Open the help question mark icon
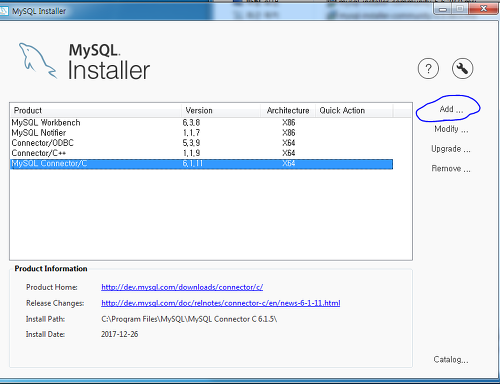This screenshot has width=500, height=384. point(428,69)
